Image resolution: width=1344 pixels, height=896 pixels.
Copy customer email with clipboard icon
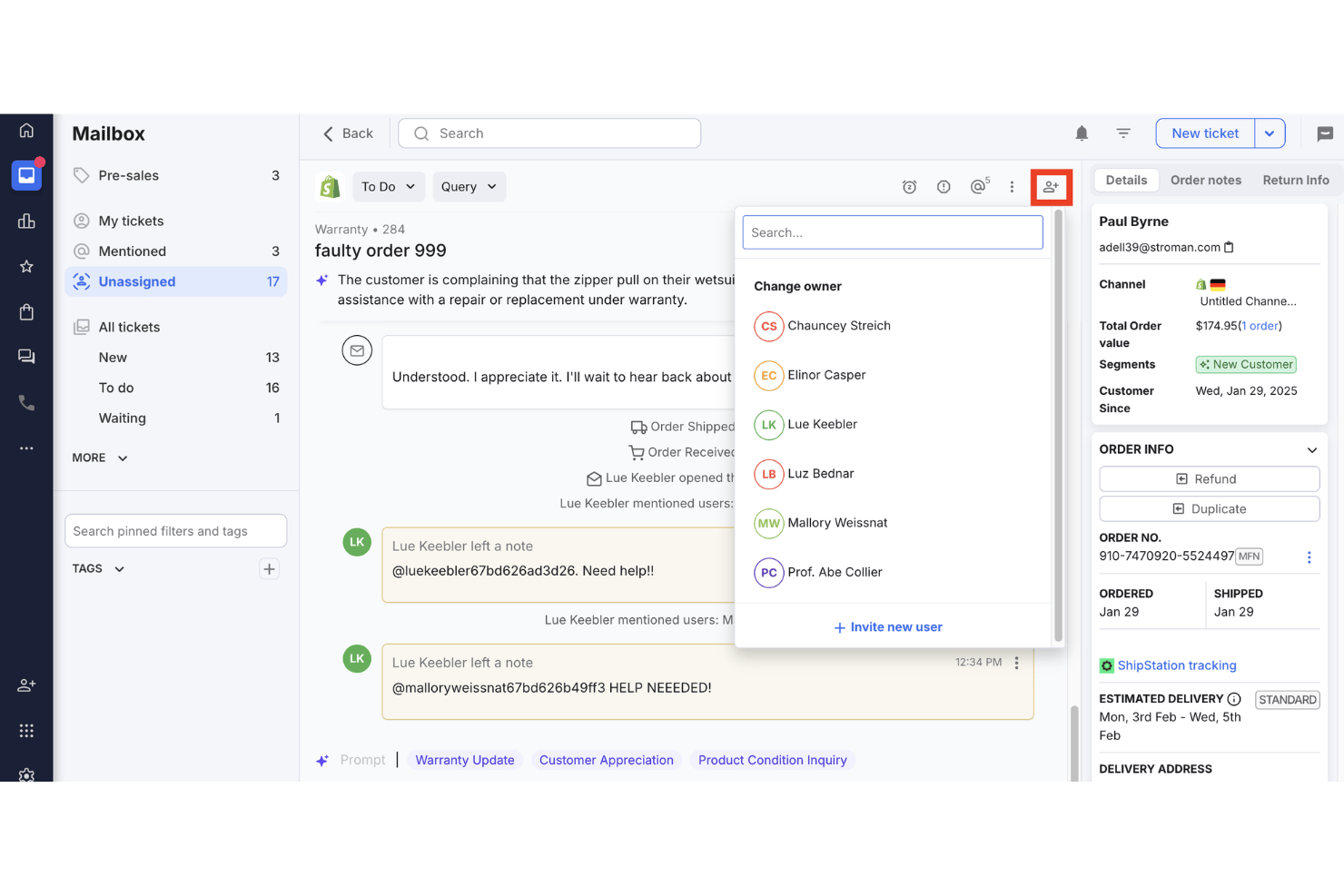pos(1229,247)
